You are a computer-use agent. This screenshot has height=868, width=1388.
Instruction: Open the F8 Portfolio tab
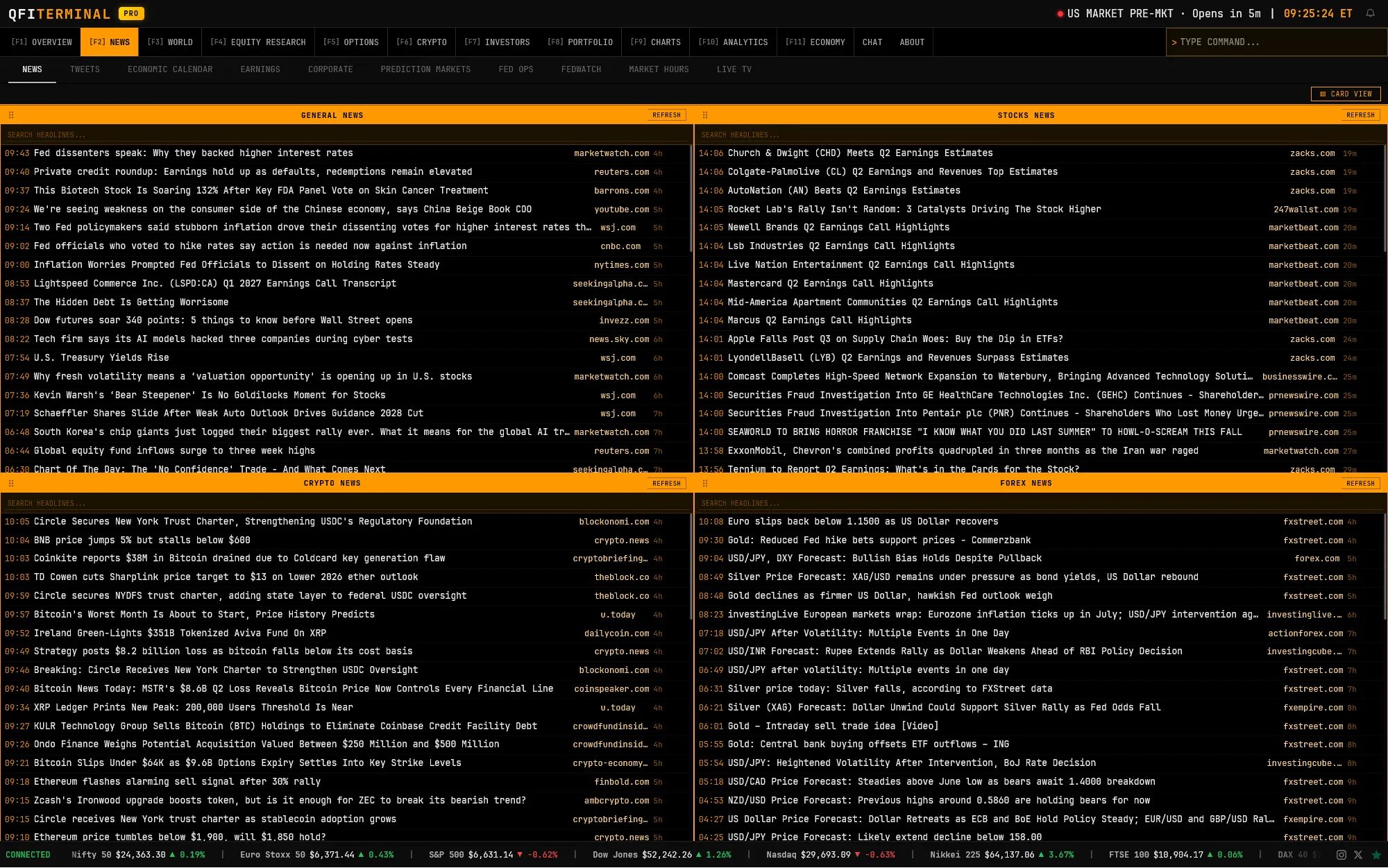coord(580,42)
